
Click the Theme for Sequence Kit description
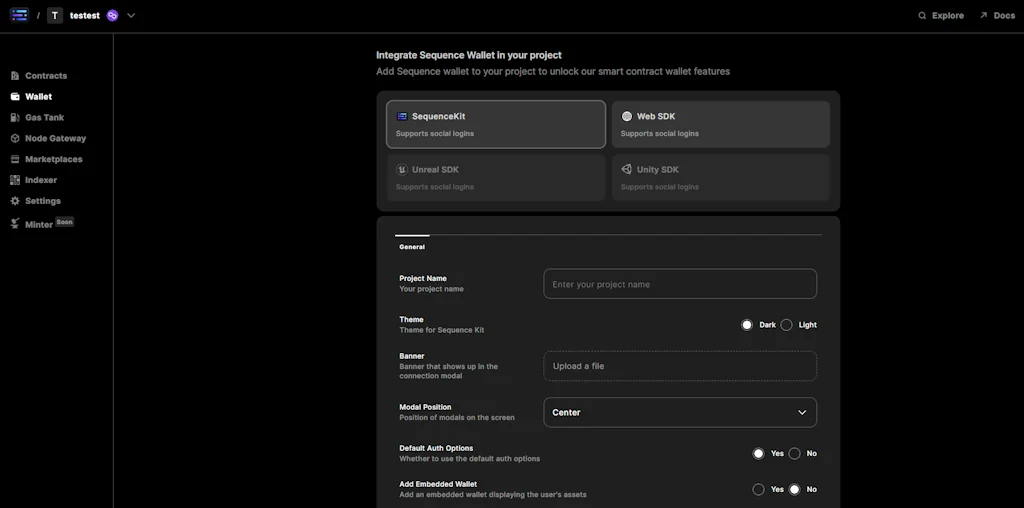coord(441,330)
